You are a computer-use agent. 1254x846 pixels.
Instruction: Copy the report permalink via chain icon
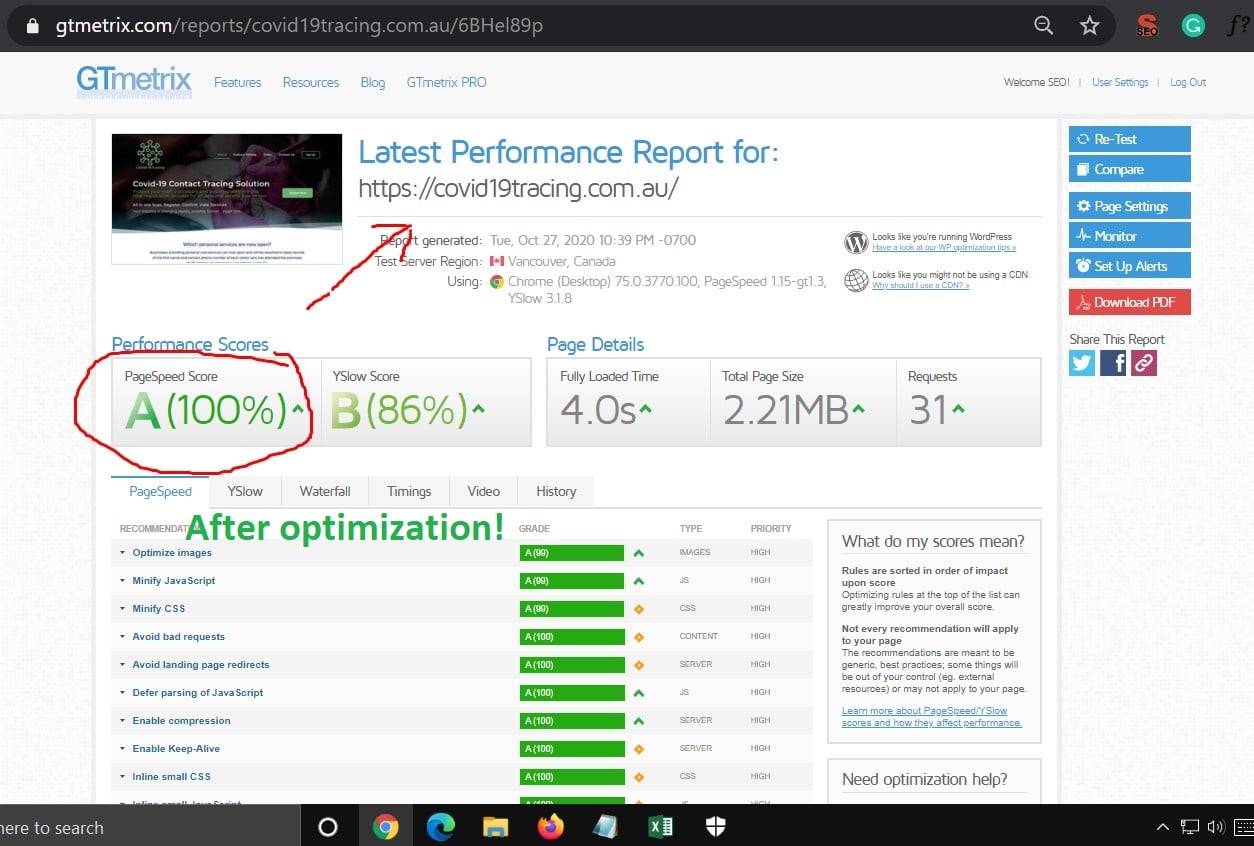point(1143,363)
